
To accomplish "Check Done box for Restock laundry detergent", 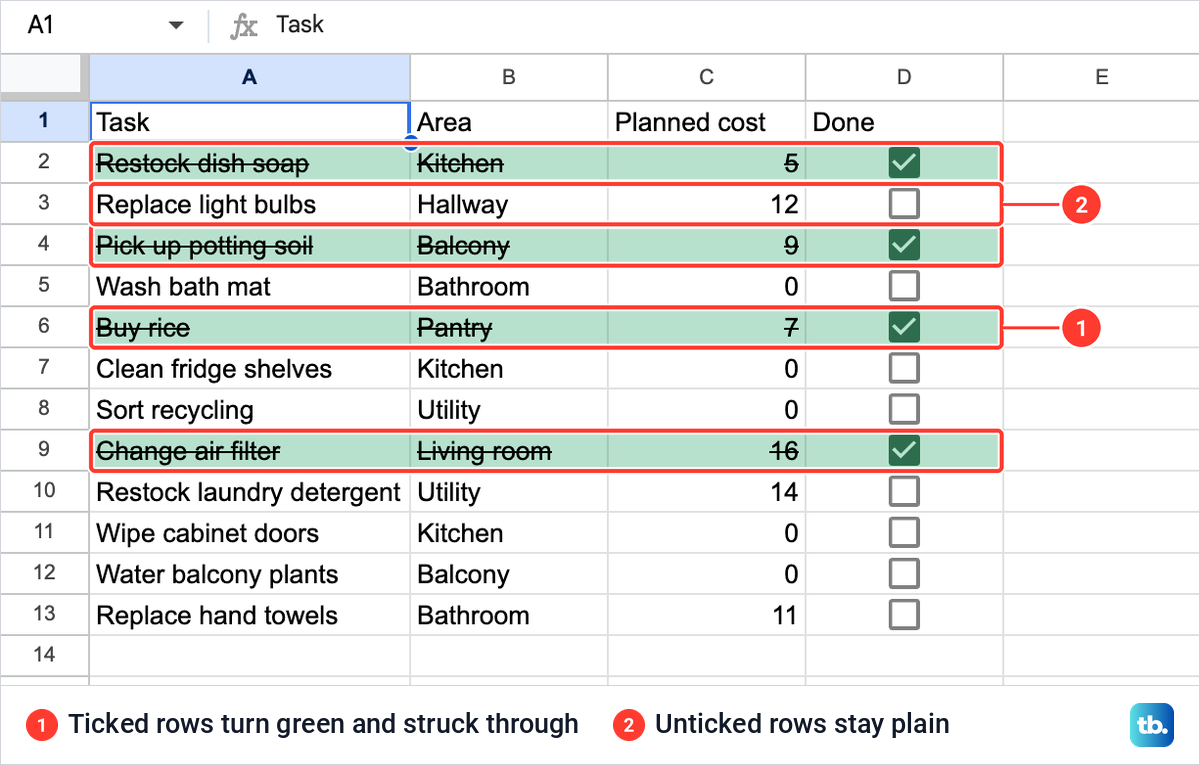I will tap(904, 492).
